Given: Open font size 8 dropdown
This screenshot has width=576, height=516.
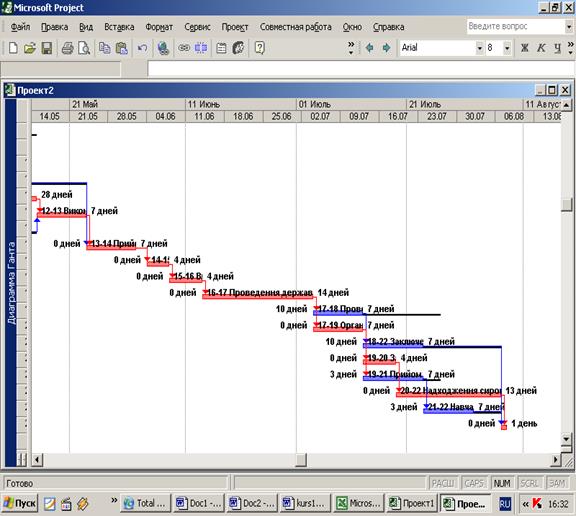Looking at the screenshot, I should coord(507,48).
